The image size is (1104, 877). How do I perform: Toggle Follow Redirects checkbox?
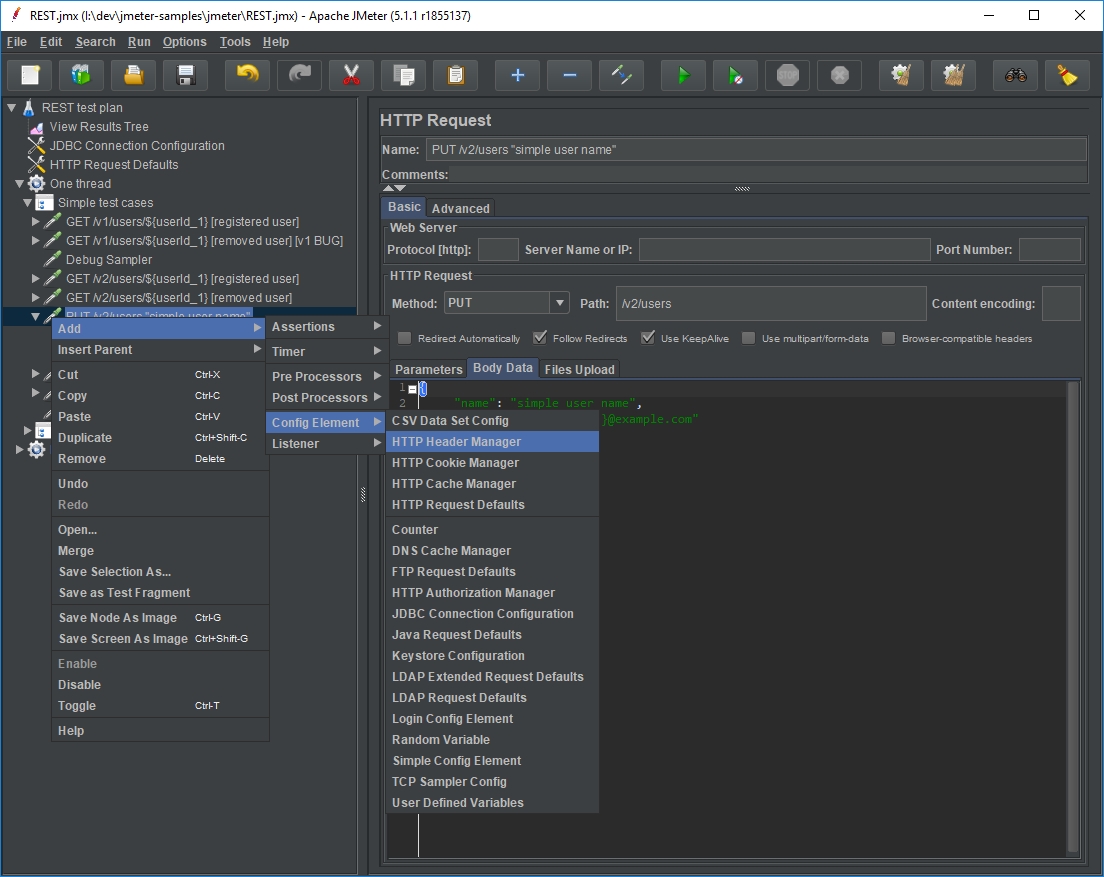click(x=539, y=339)
